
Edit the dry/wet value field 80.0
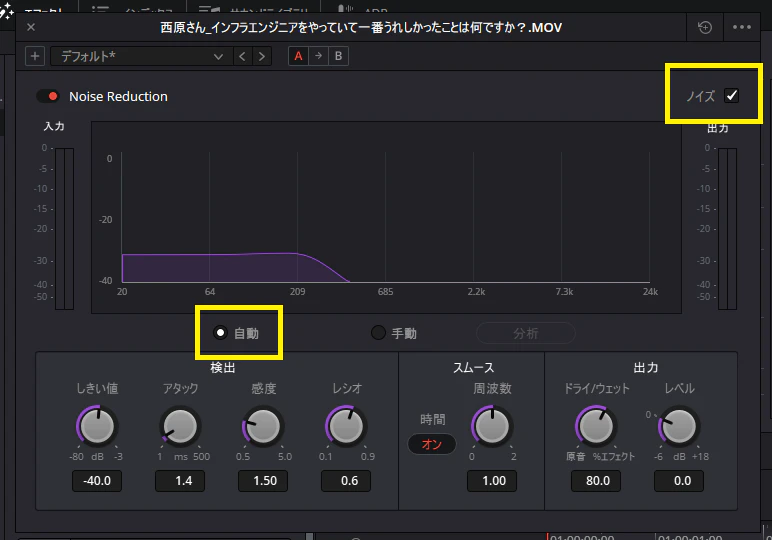(596, 481)
